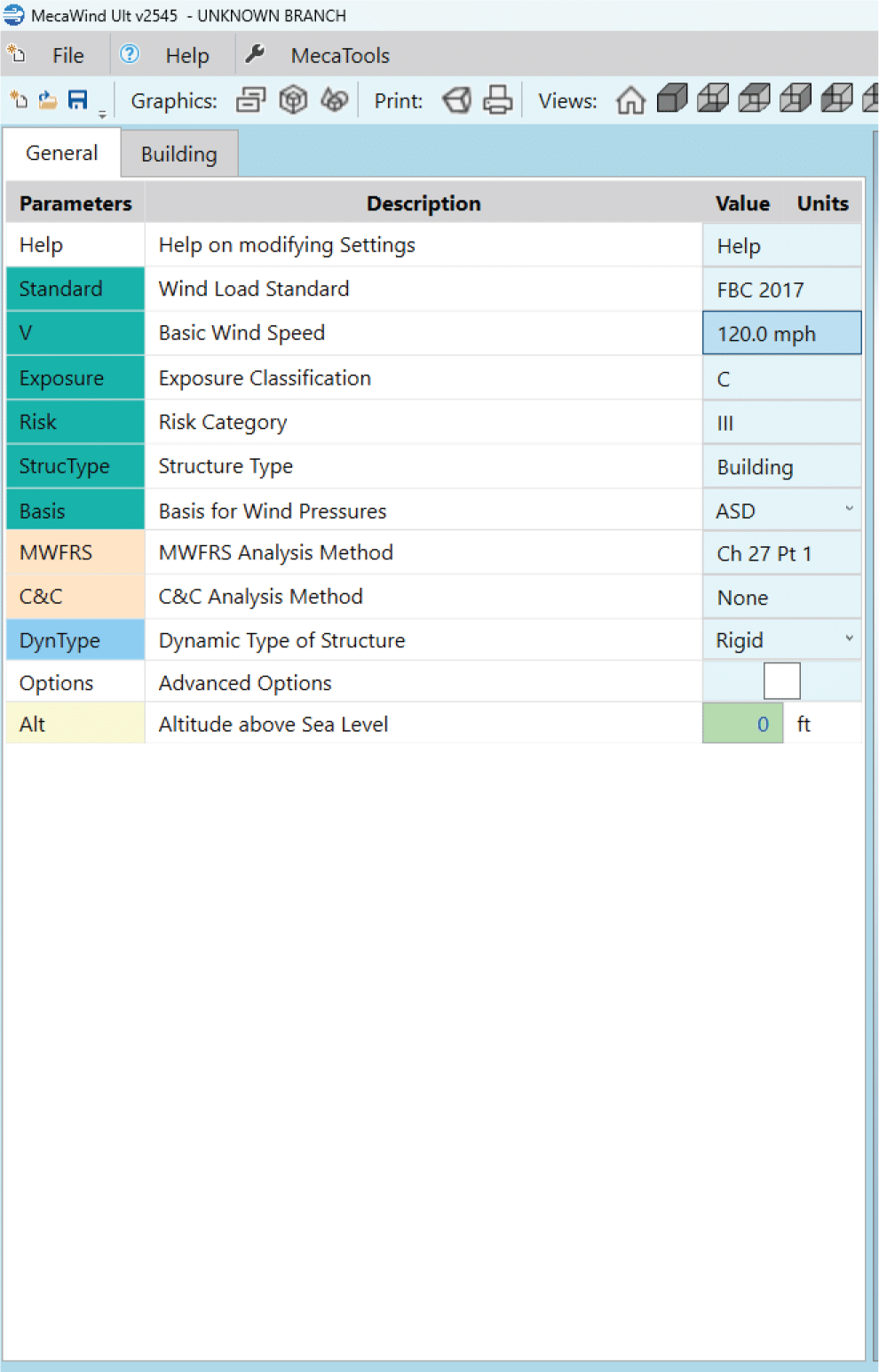Viewport: 879px width, 1372px height.
Task: Click the printer icon in Print group
Action: coord(497,100)
